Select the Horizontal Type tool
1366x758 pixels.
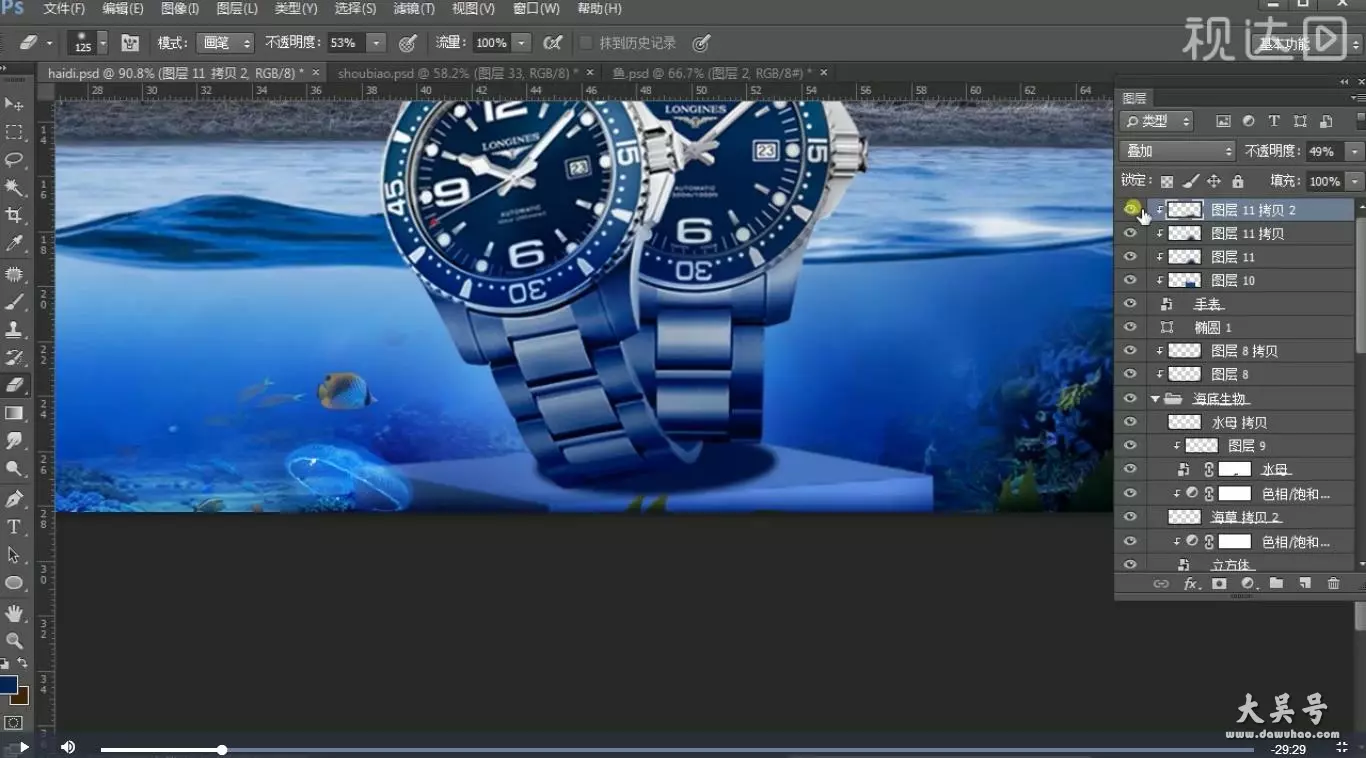pyautogui.click(x=14, y=526)
